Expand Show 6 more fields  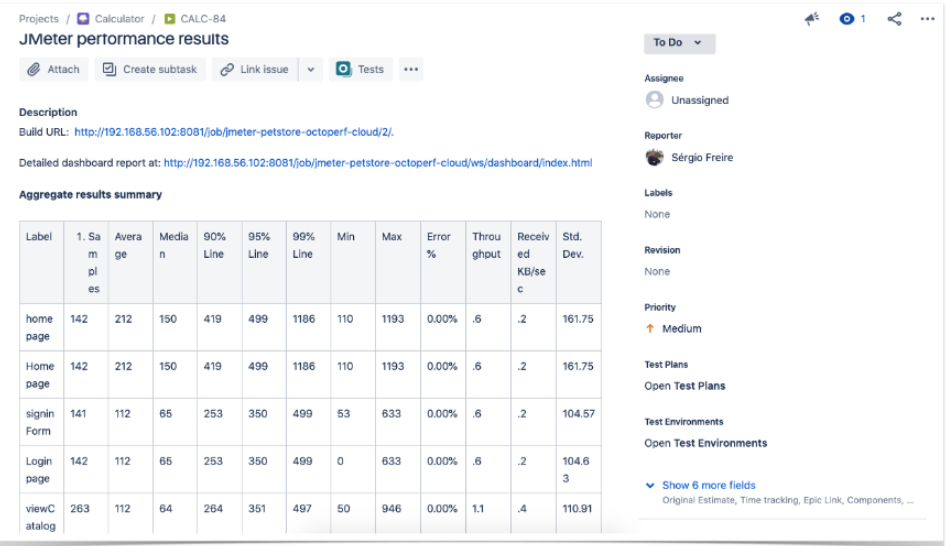click(x=708, y=485)
